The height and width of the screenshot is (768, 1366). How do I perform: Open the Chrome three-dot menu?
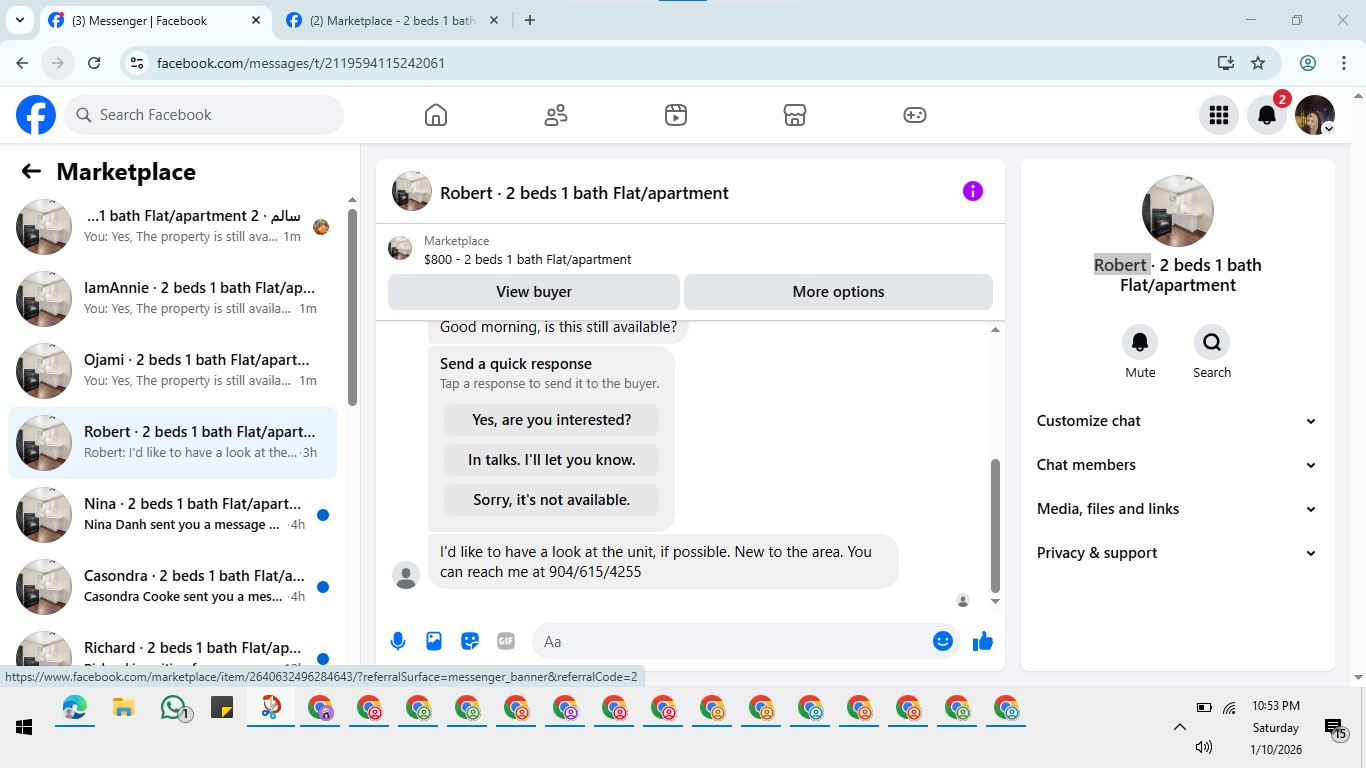point(1344,63)
